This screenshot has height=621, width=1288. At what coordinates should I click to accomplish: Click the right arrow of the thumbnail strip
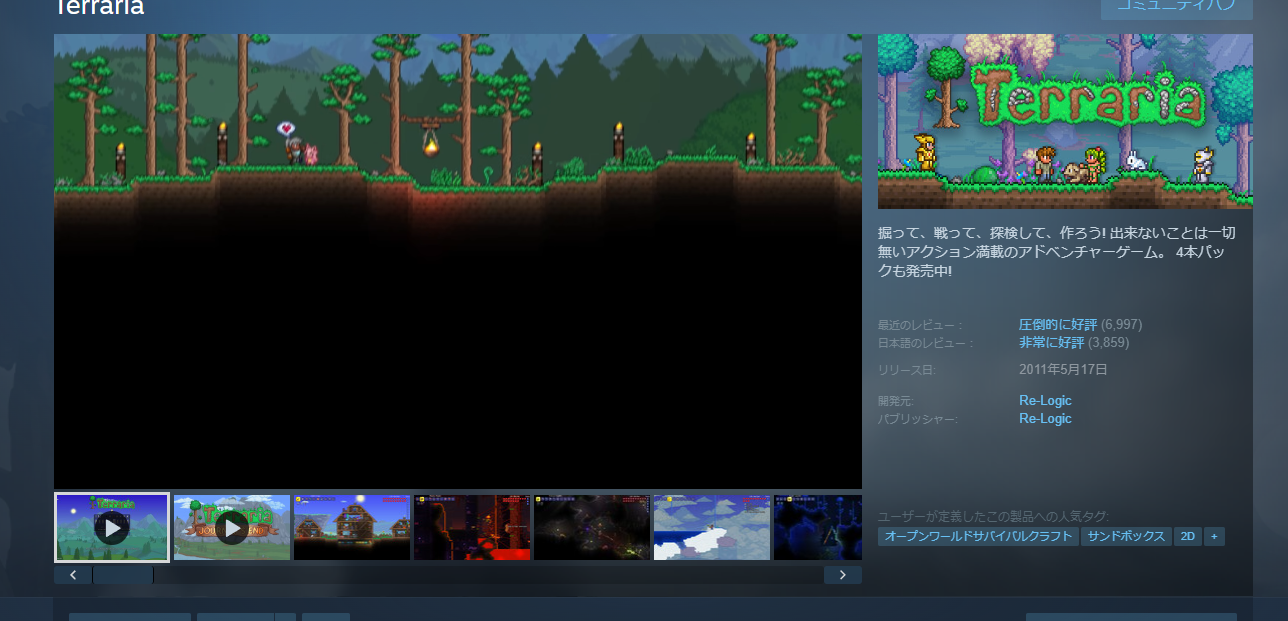[x=843, y=575]
